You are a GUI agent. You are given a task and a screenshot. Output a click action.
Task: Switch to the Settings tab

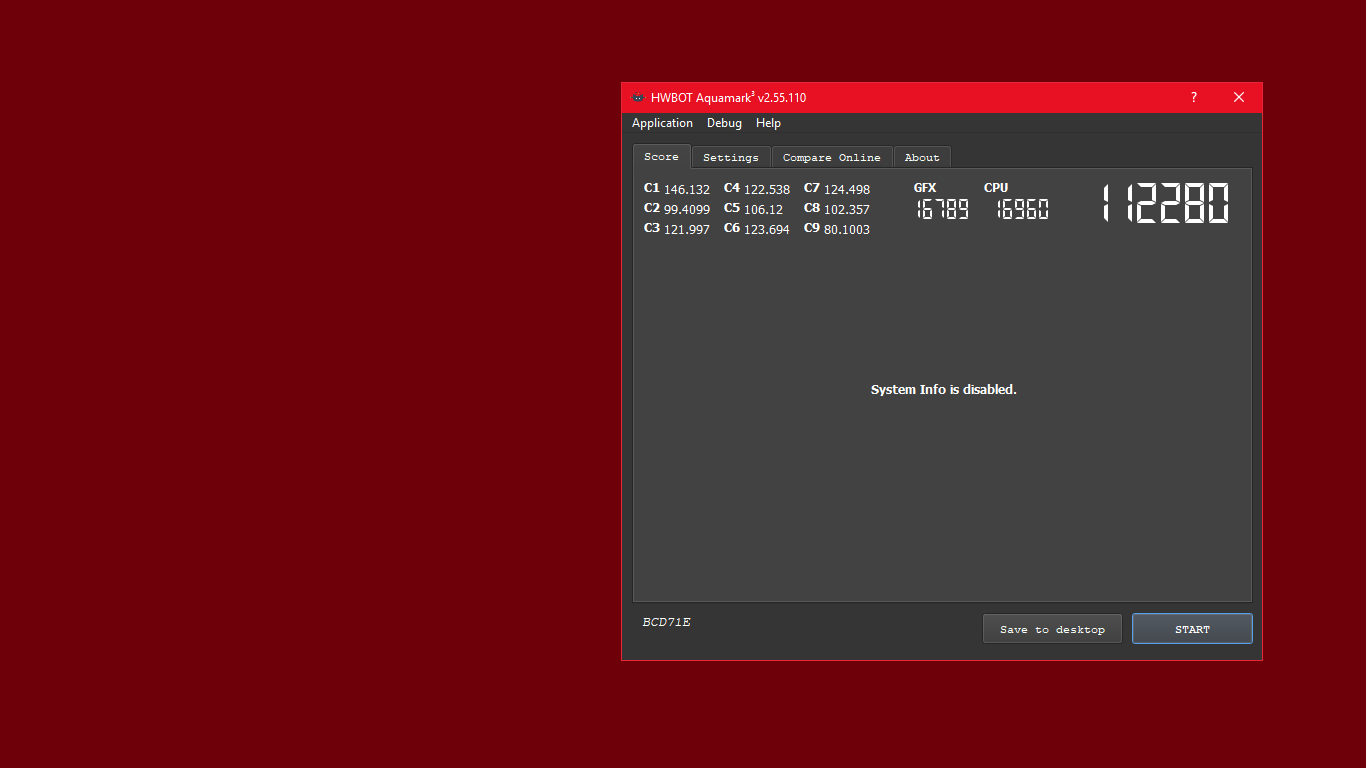pos(730,158)
